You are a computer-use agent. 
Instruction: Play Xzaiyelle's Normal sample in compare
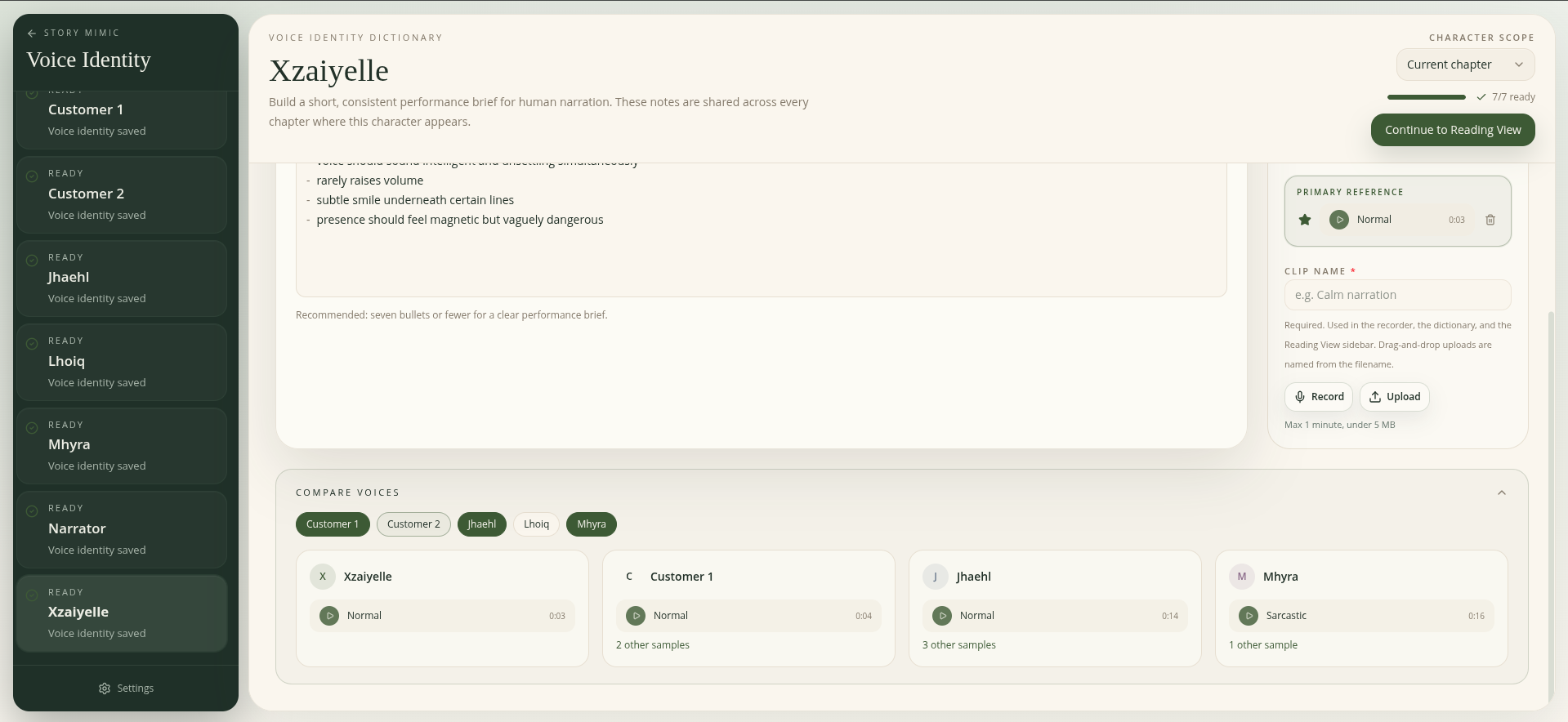click(329, 616)
